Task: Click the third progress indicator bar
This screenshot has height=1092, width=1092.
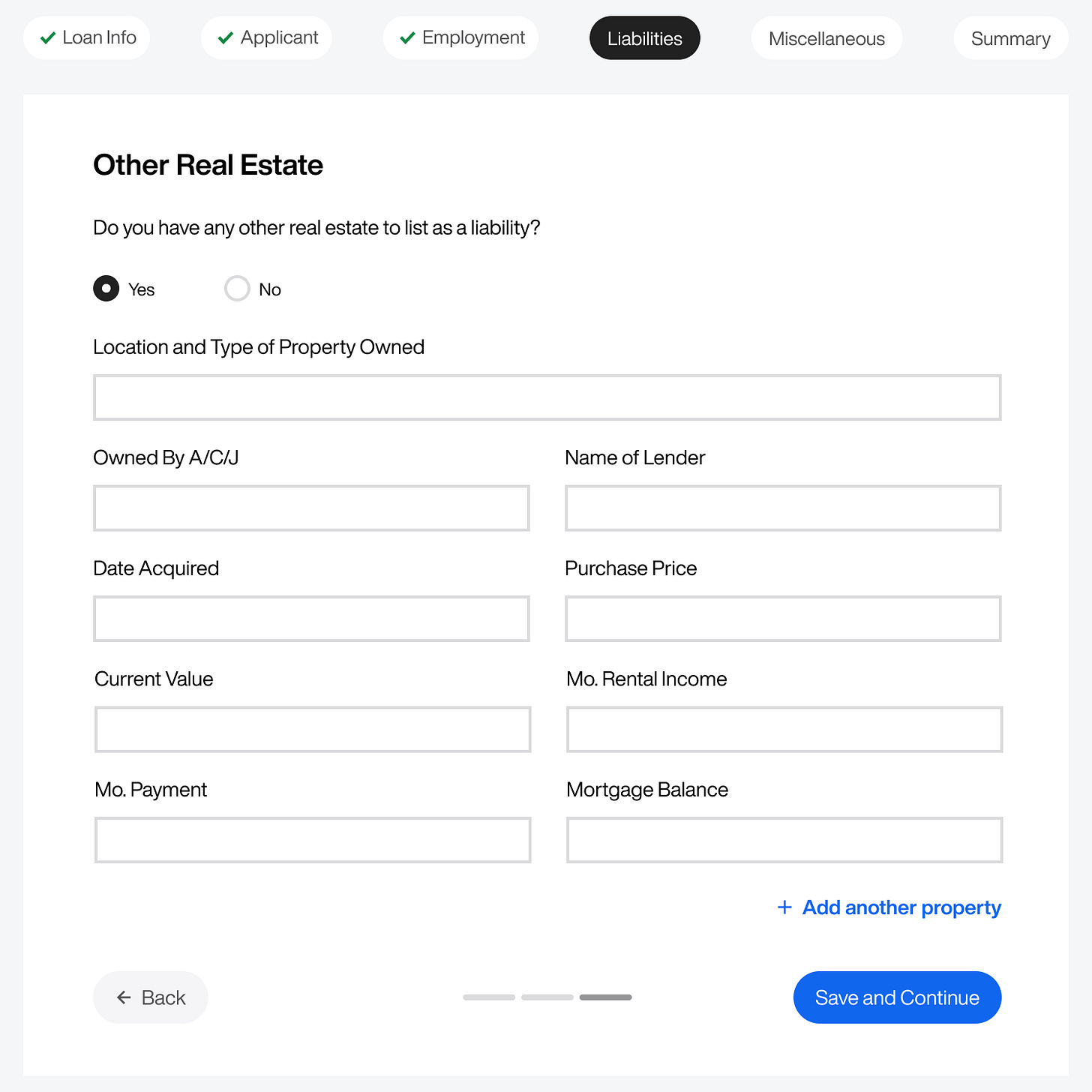Action: pyautogui.click(x=605, y=997)
